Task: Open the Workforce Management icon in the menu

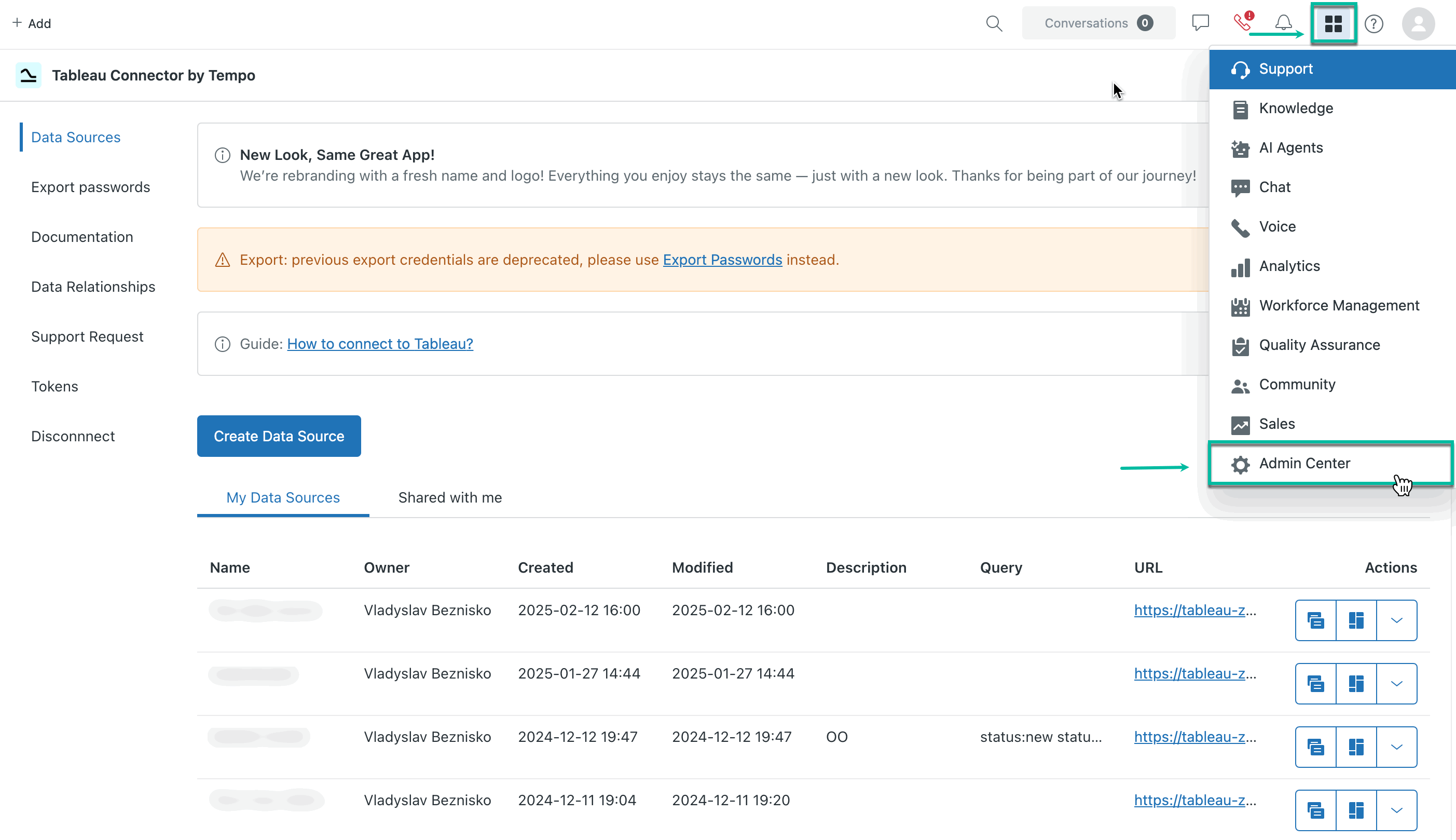Action: coord(1240,305)
